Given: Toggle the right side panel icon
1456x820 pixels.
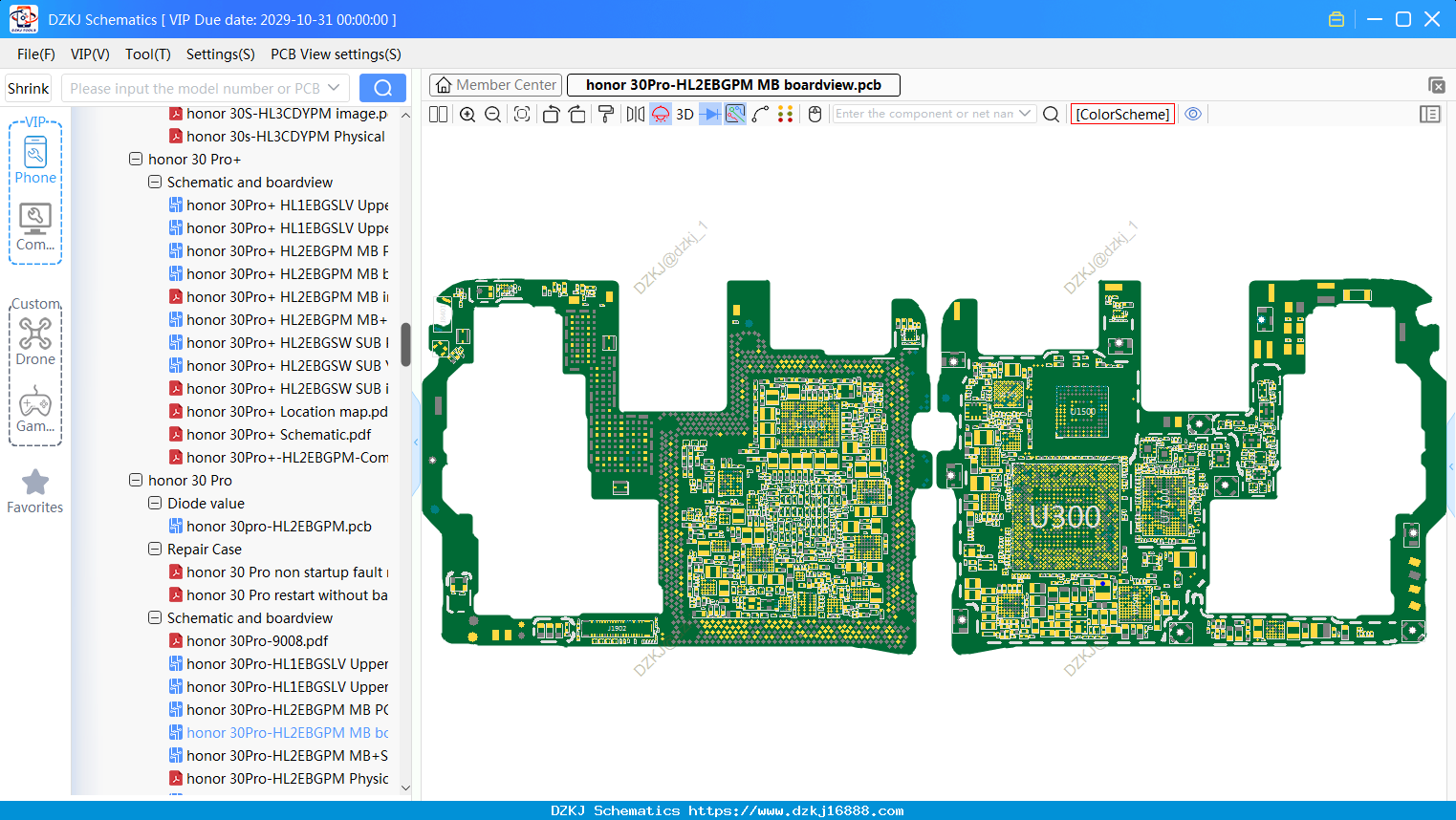Looking at the screenshot, I should 1430,115.
